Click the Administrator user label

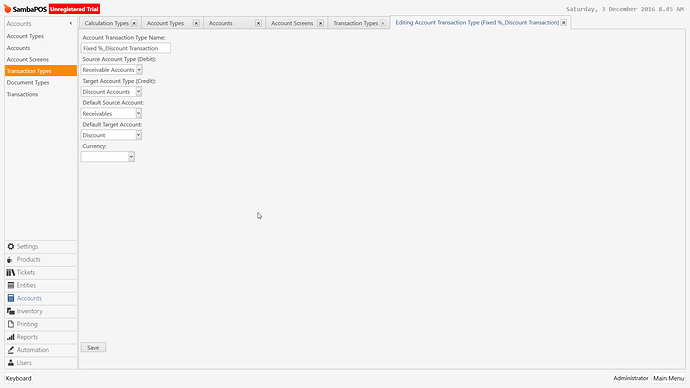coord(631,378)
